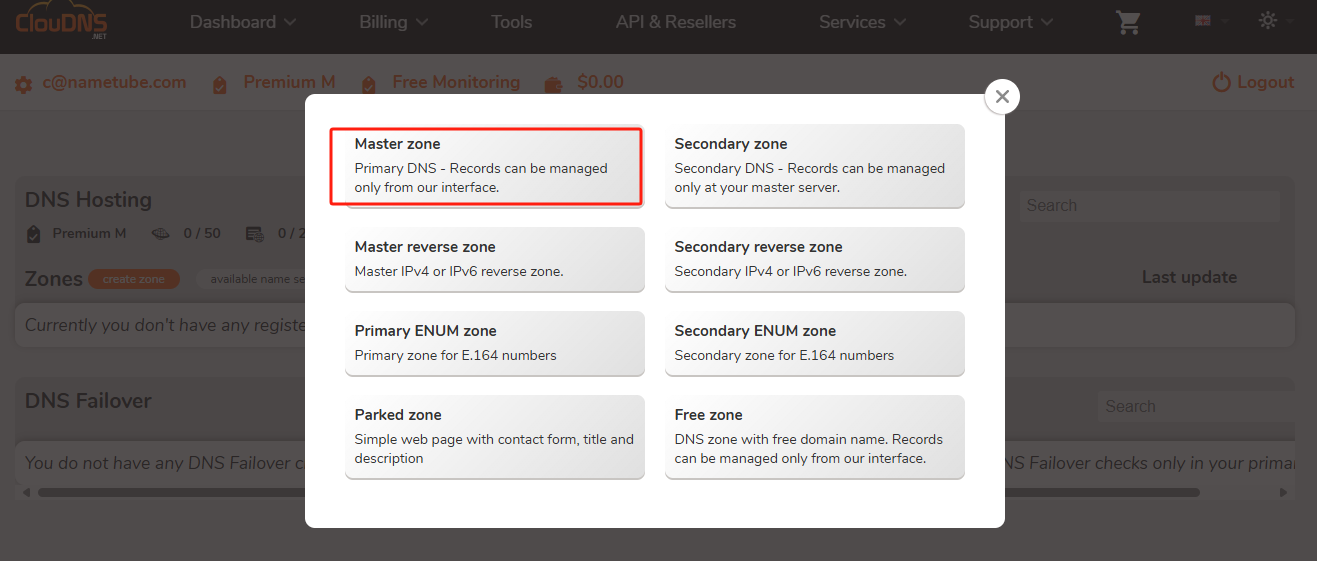Image resolution: width=1317 pixels, height=561 pixels.
Task: Click the horizontal scrollbar at page bottom
Action: tap(618, 492)
